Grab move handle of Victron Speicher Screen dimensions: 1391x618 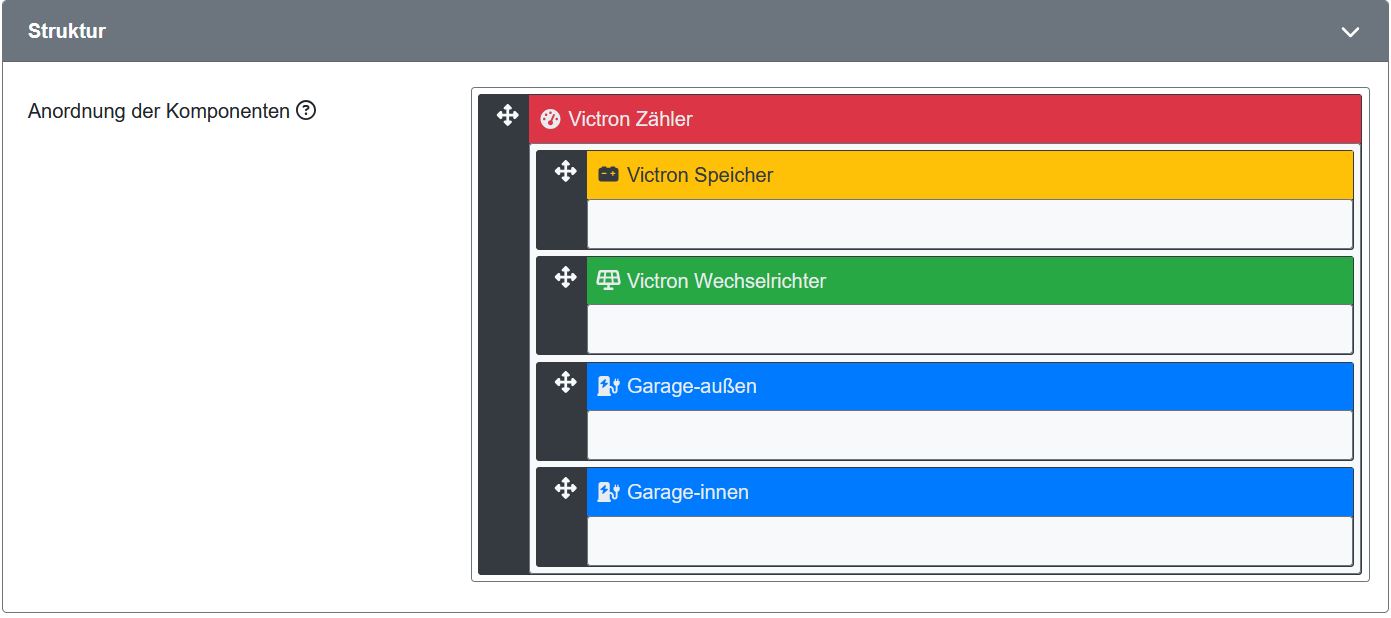565,171
